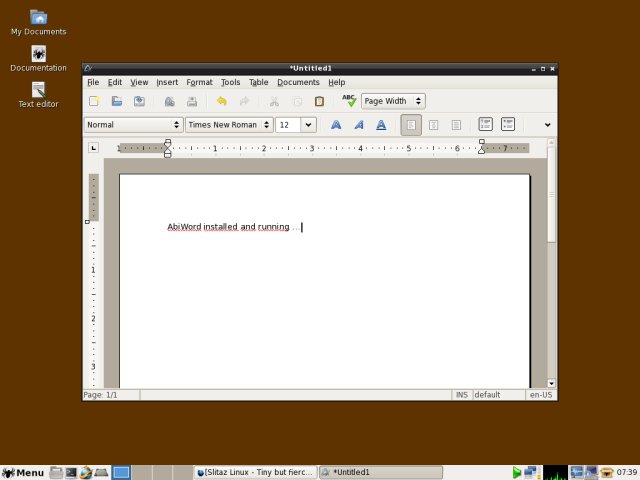Viewport: 640px width, 480px height.
Task: Open the View menu
Action: pos(139,82)
